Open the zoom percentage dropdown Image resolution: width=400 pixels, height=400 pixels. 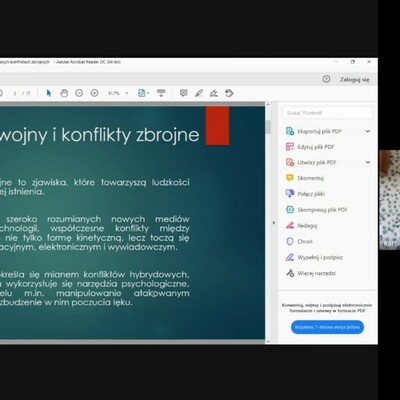click(x=127, y=93)
